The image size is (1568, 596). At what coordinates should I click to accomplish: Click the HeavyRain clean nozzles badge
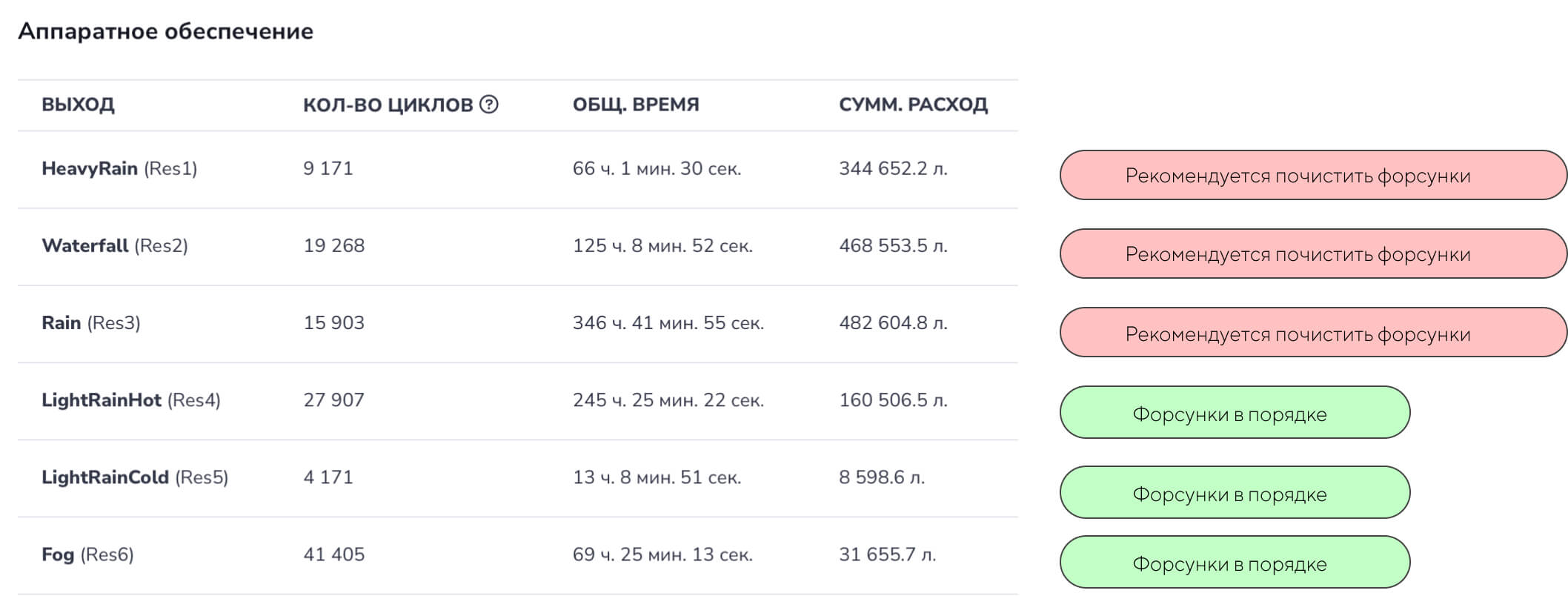(x=1312, y=176)
